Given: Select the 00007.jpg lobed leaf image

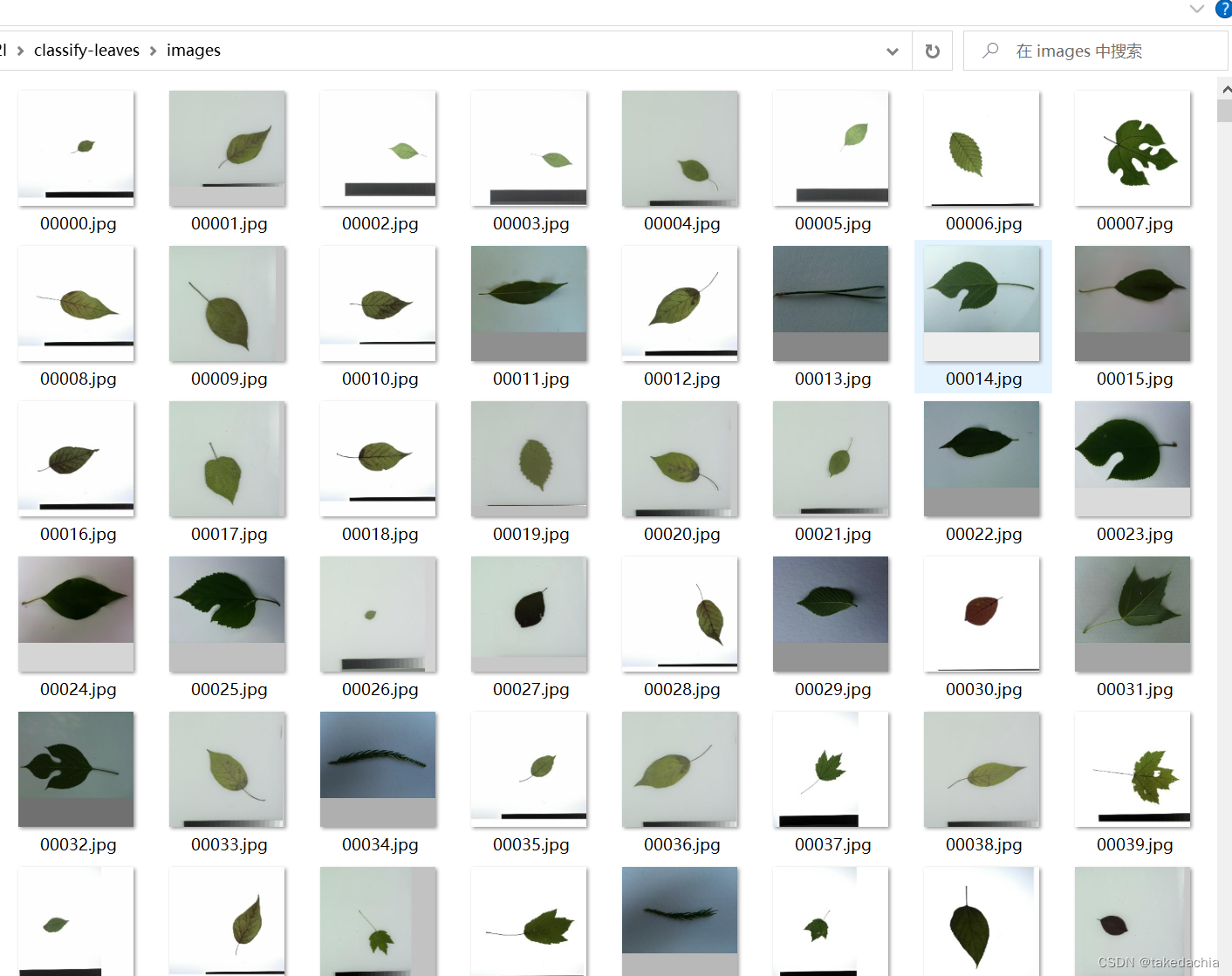Looking at the screenshot, I should (x=1133, y=148).
